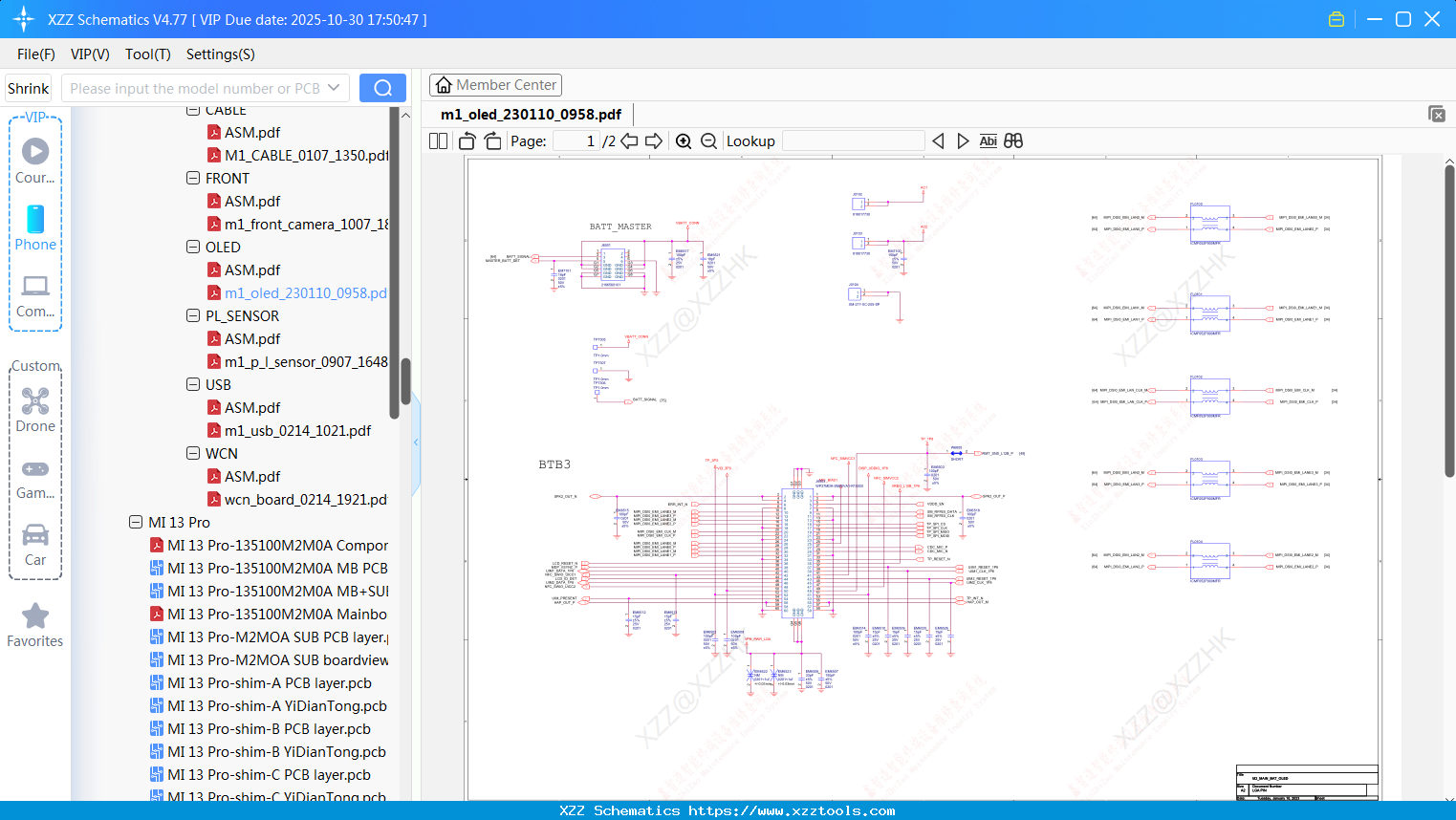Open the Tool(T) menu

coord(147,54)
